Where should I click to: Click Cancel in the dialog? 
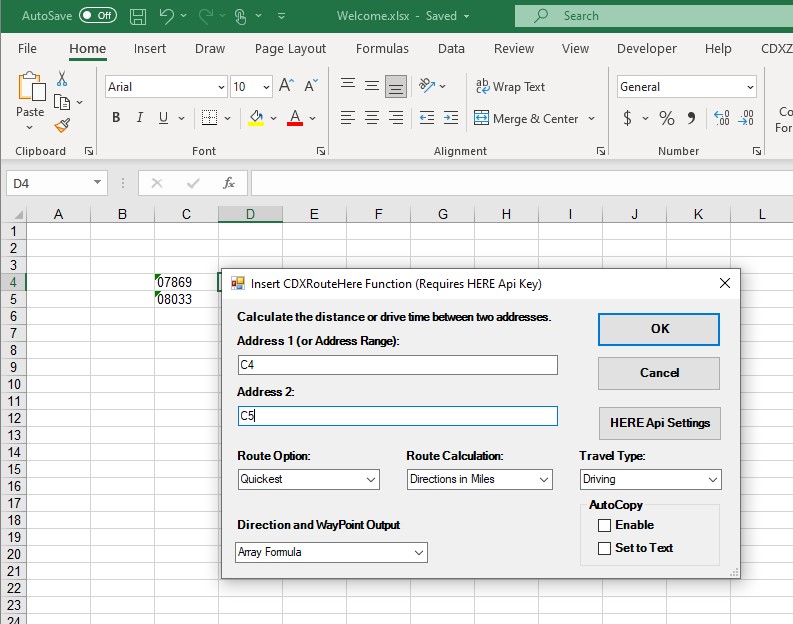(658, 373)
